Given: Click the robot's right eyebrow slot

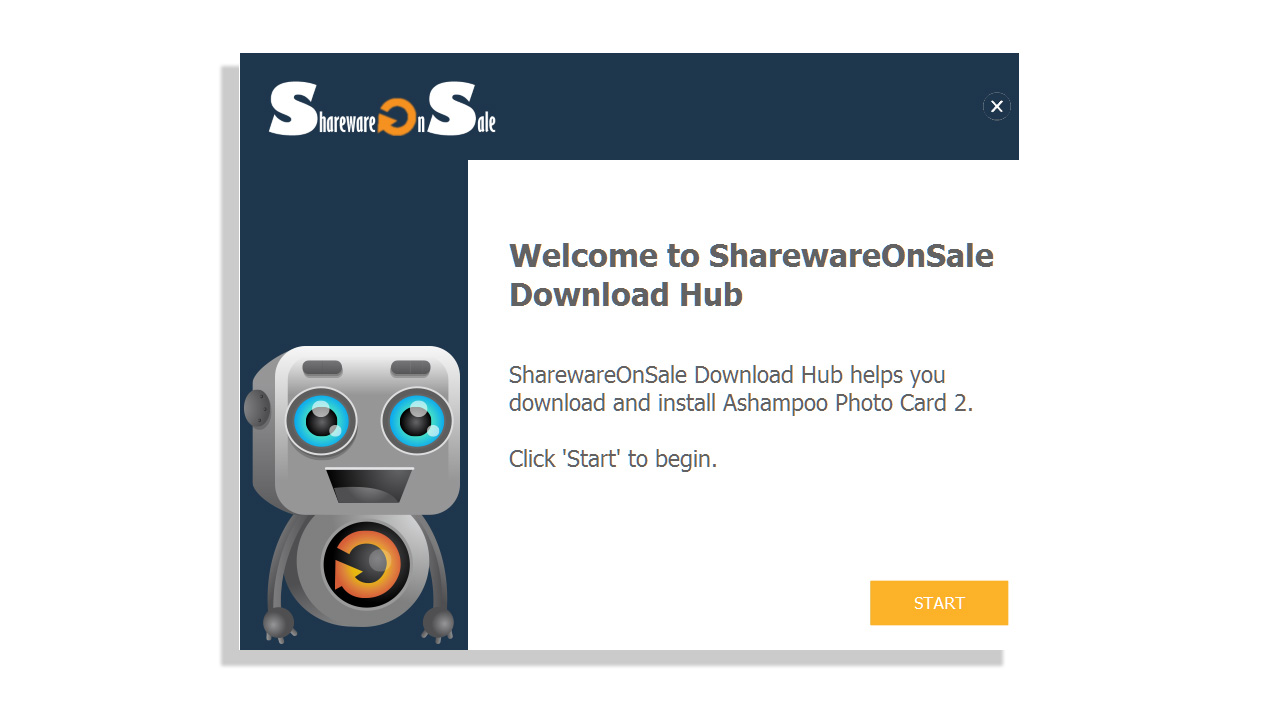Looking at the screenshot, I should pyautogui.click(x=410, y=368).
